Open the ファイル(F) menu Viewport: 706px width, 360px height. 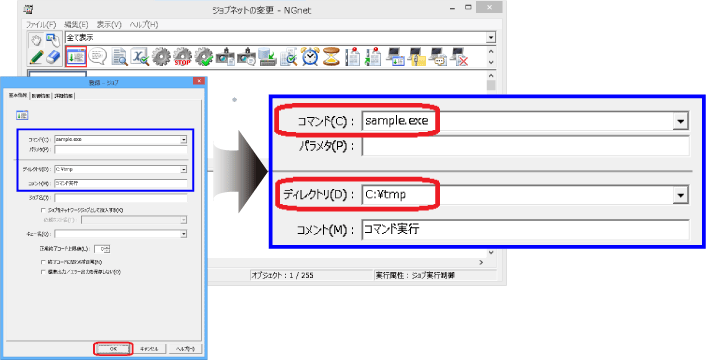(x=41, y=25)
